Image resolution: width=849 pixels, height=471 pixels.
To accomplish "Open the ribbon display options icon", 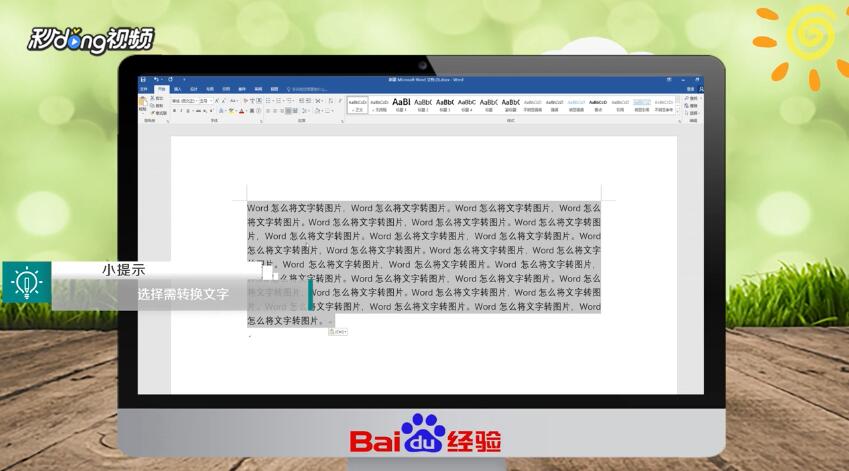I will point(669,80).
